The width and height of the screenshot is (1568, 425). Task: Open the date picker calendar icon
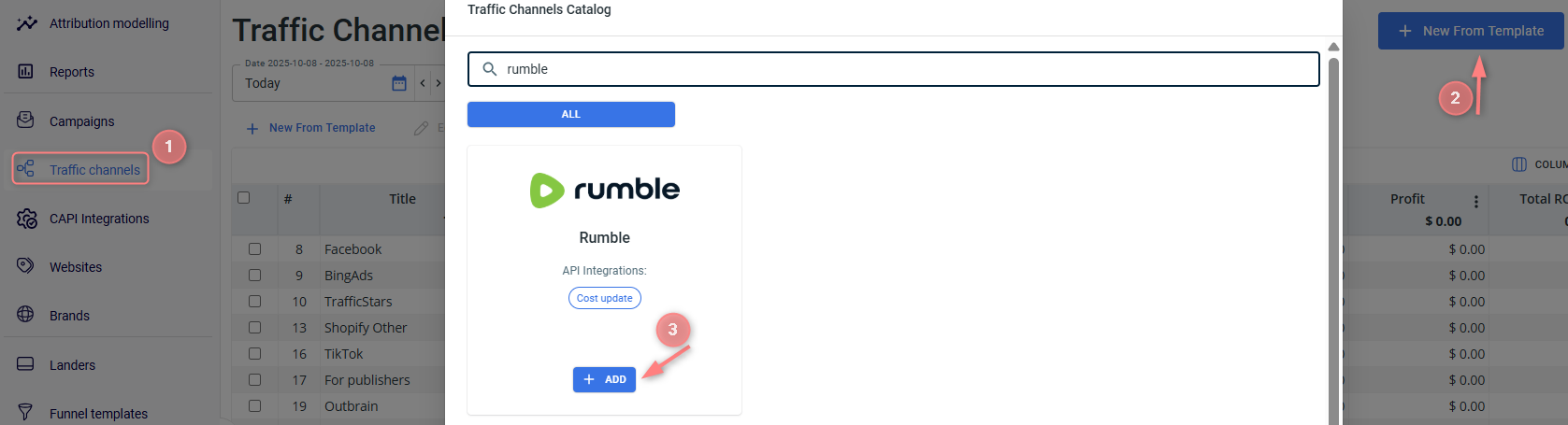coord(399,83)
